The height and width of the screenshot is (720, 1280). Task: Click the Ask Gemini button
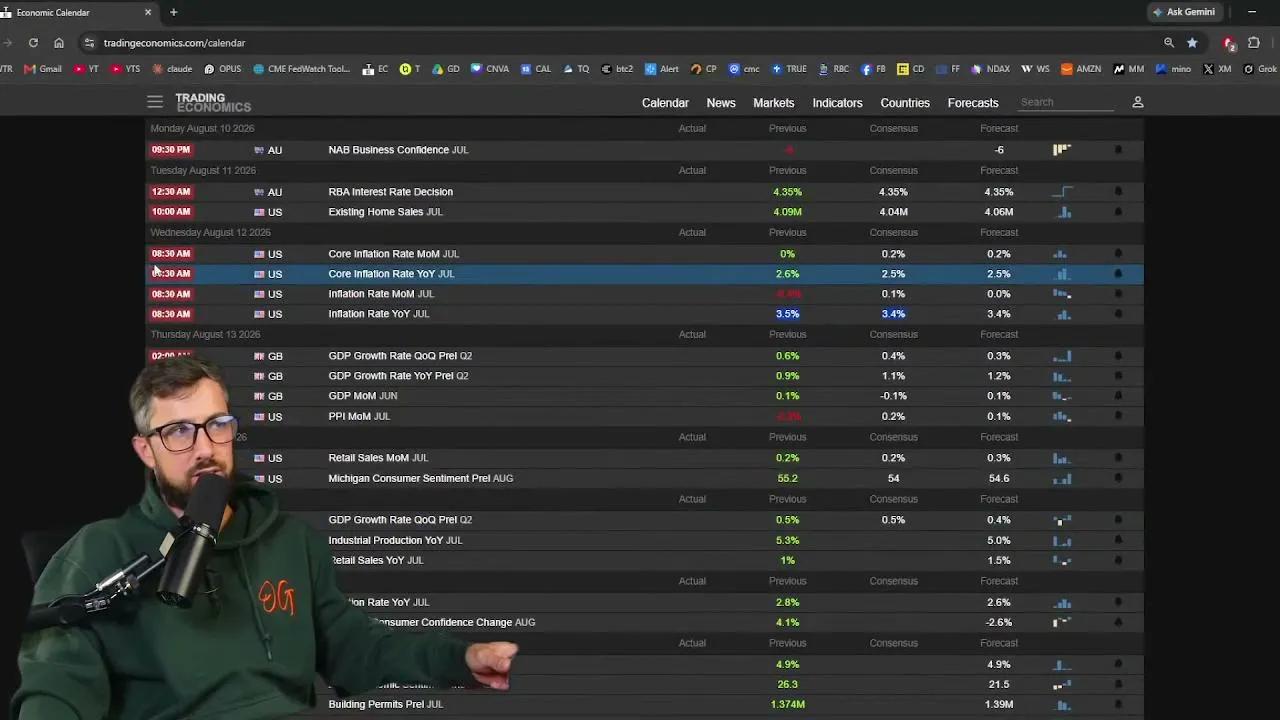click(1184, 12)
